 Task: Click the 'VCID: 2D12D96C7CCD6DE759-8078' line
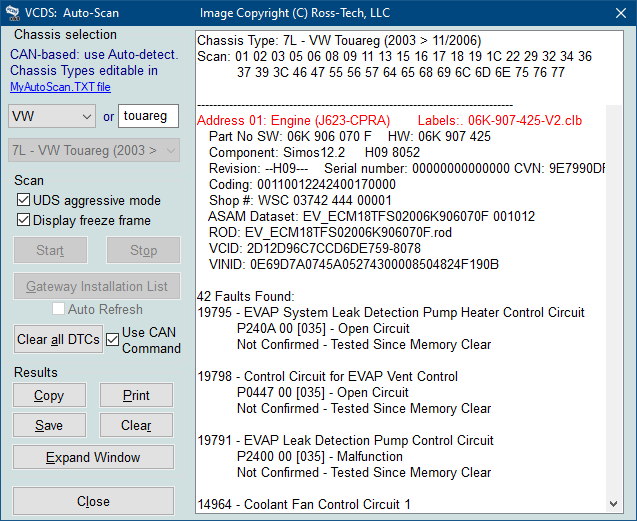pyautogui.click(x=315, y=248)
